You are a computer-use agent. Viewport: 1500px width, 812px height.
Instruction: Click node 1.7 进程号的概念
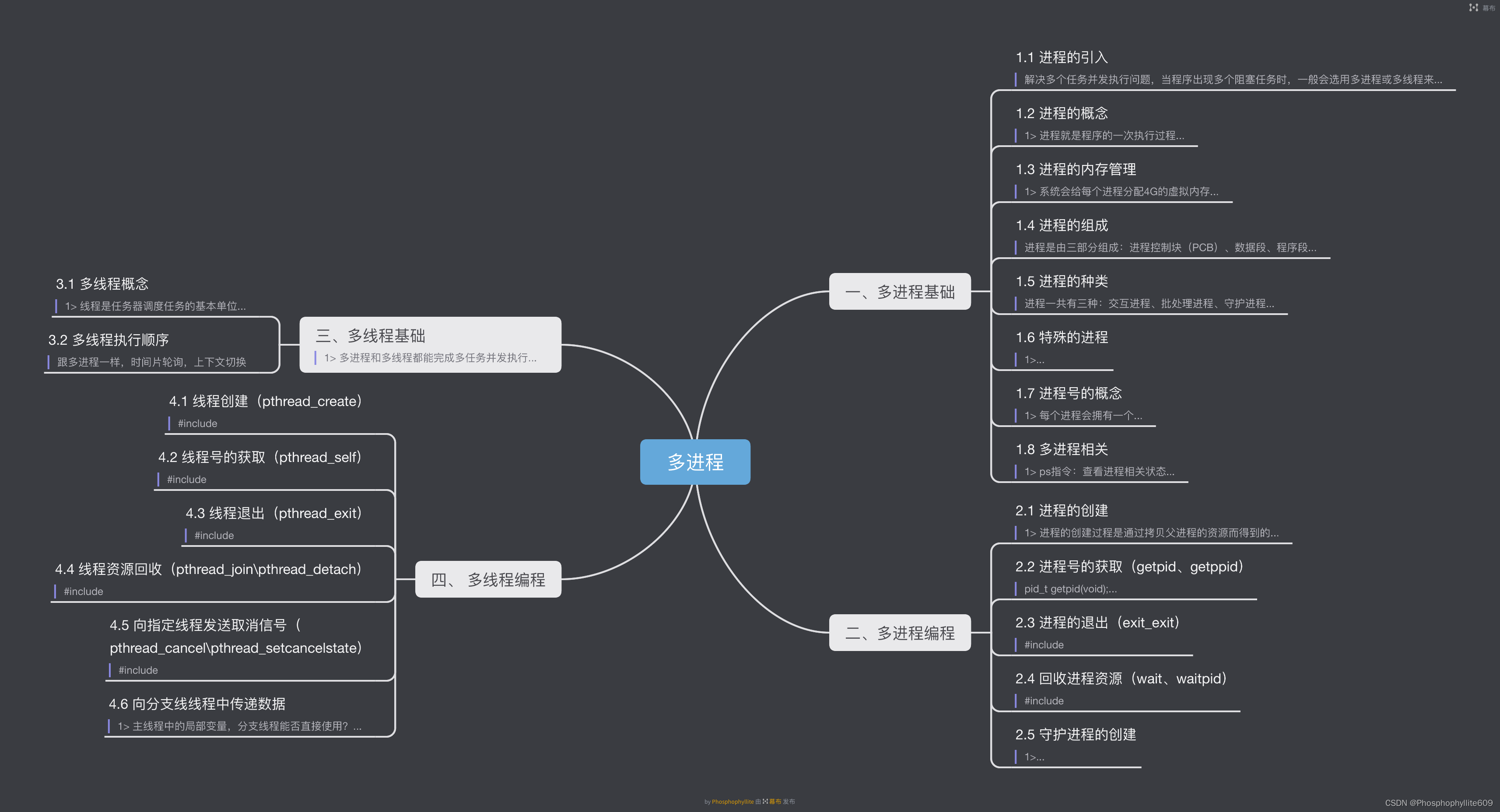pyautogui.click(x=1069, y=393)
